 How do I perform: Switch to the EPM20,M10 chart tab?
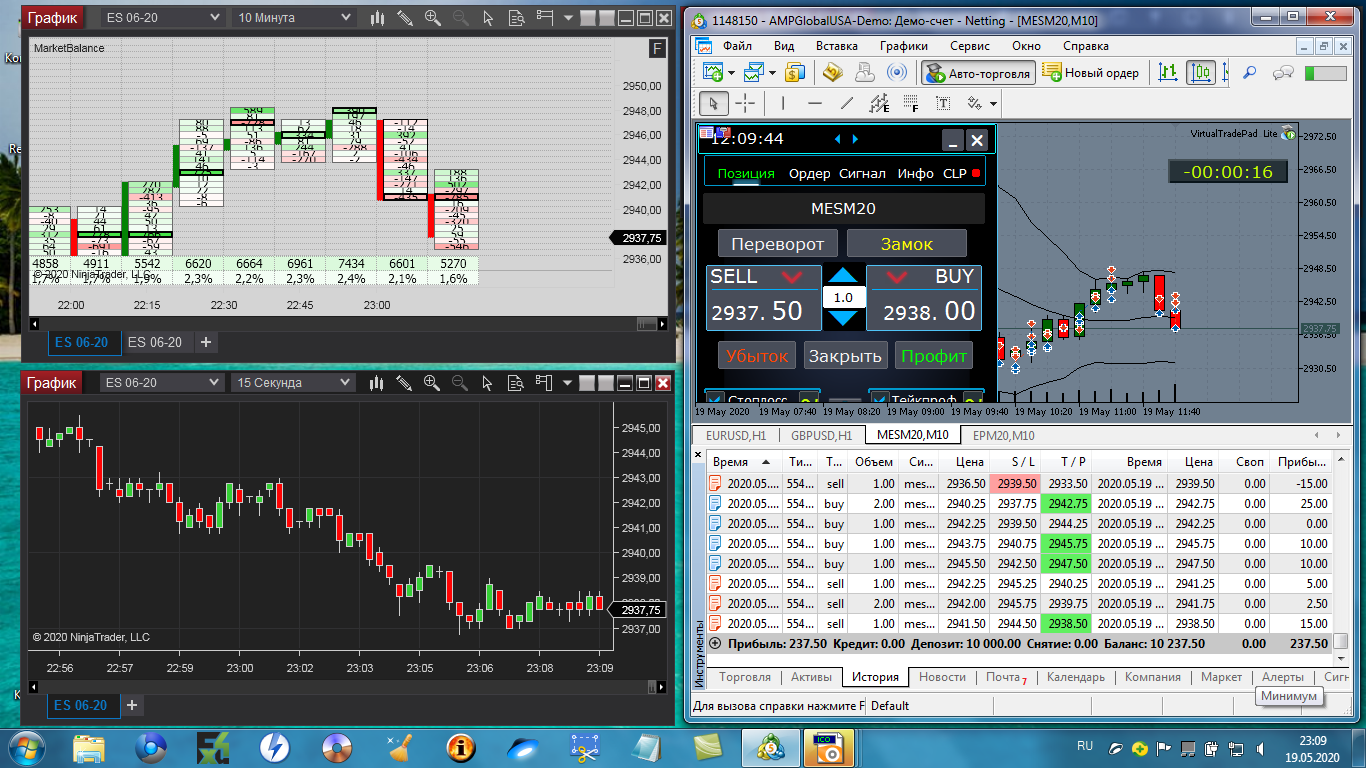pyautogui.click(x=1003, y=436)
